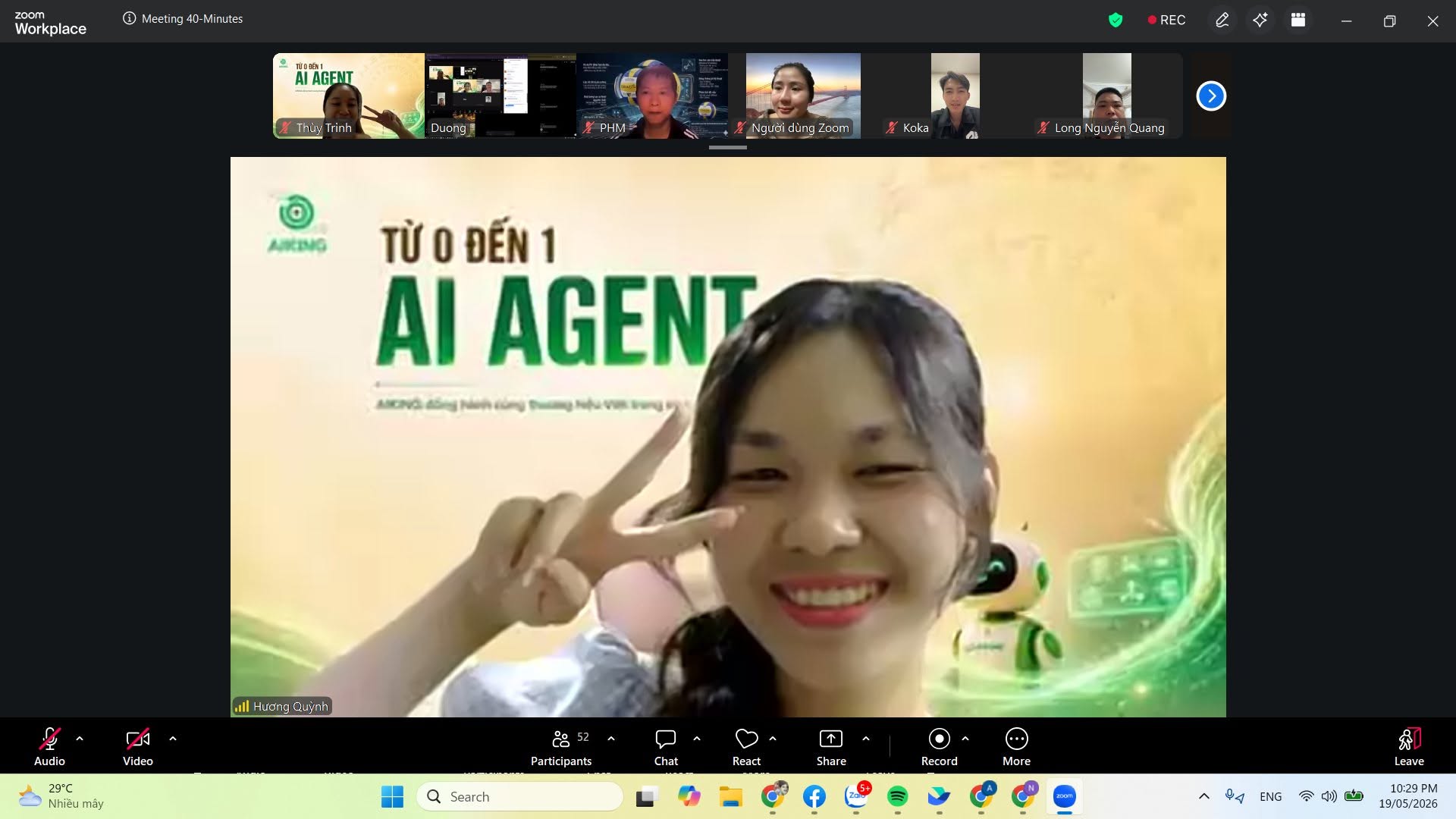
Task: Open the Chat panel
Action: (x=666, y=747)
